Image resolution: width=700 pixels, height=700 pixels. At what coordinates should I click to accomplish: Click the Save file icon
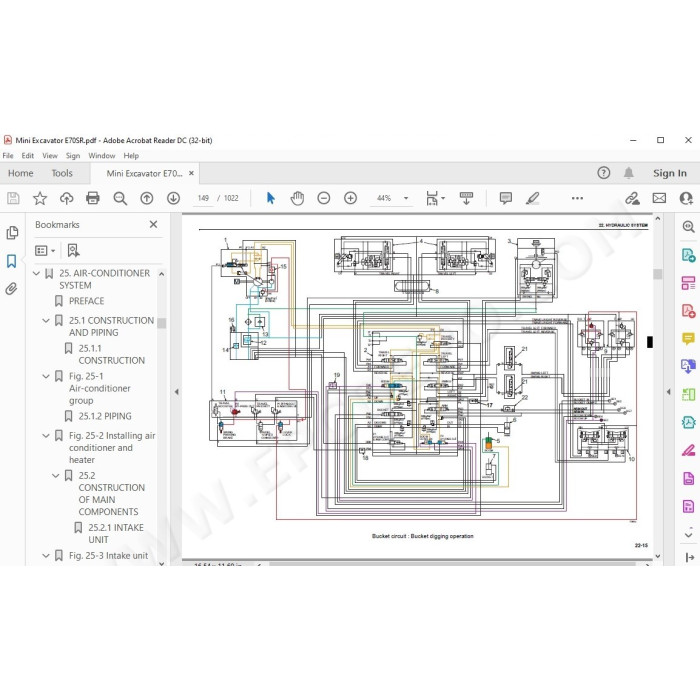click(x=13, y=198)
